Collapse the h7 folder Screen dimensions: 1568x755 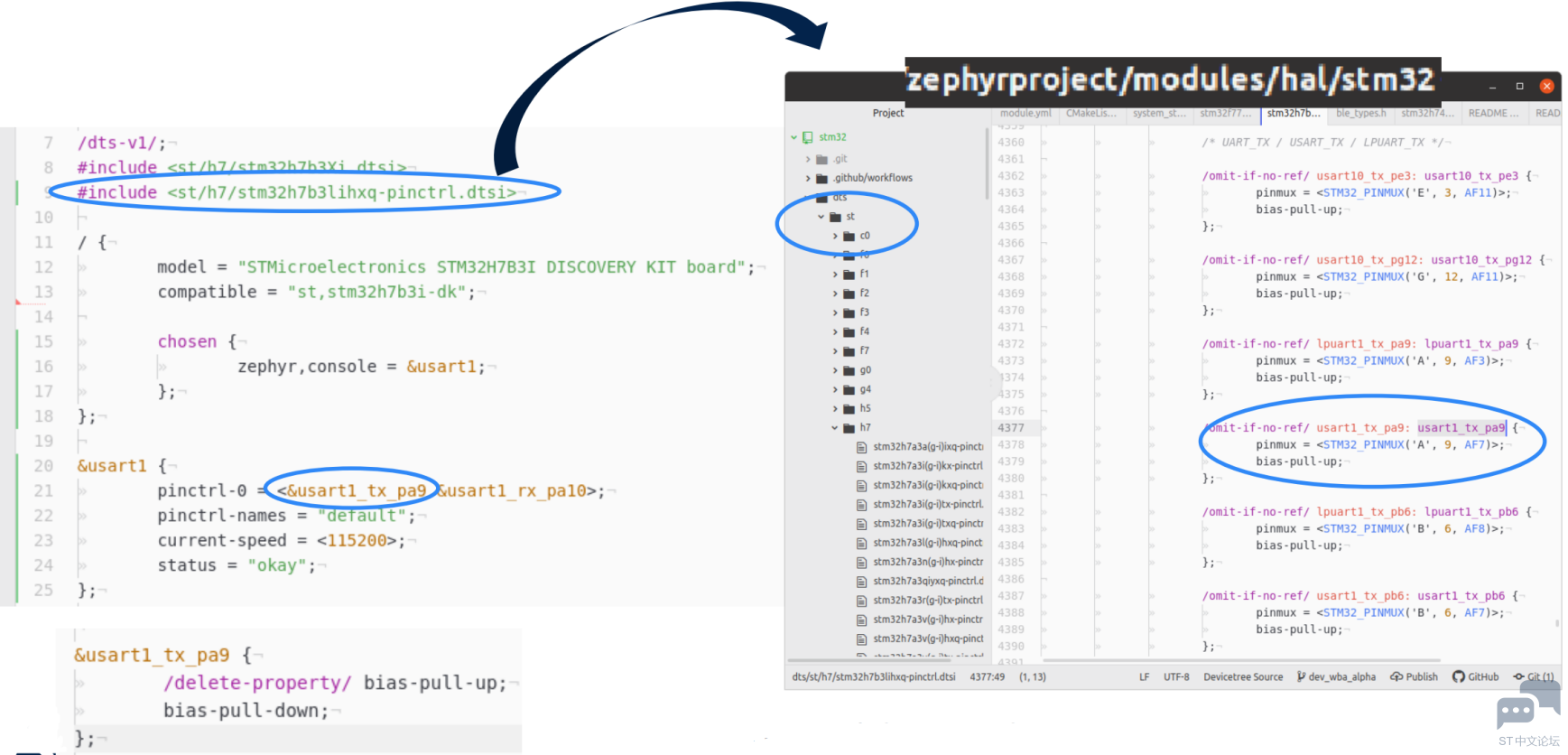coord(835,427)
